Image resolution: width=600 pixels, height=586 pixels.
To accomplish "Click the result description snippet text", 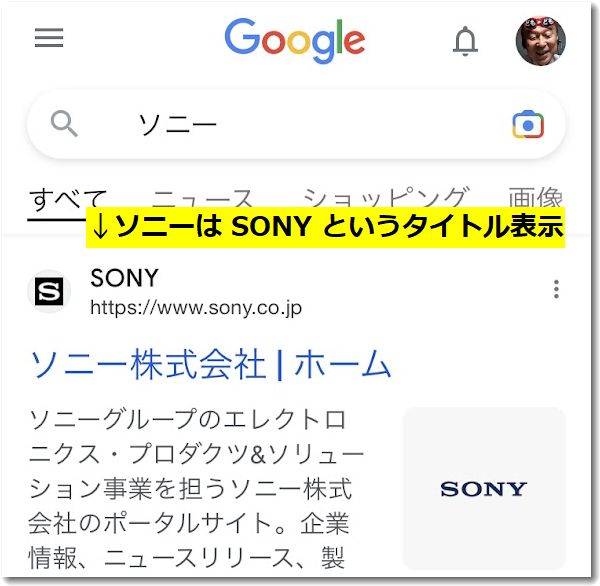I will tap(196, 488).
